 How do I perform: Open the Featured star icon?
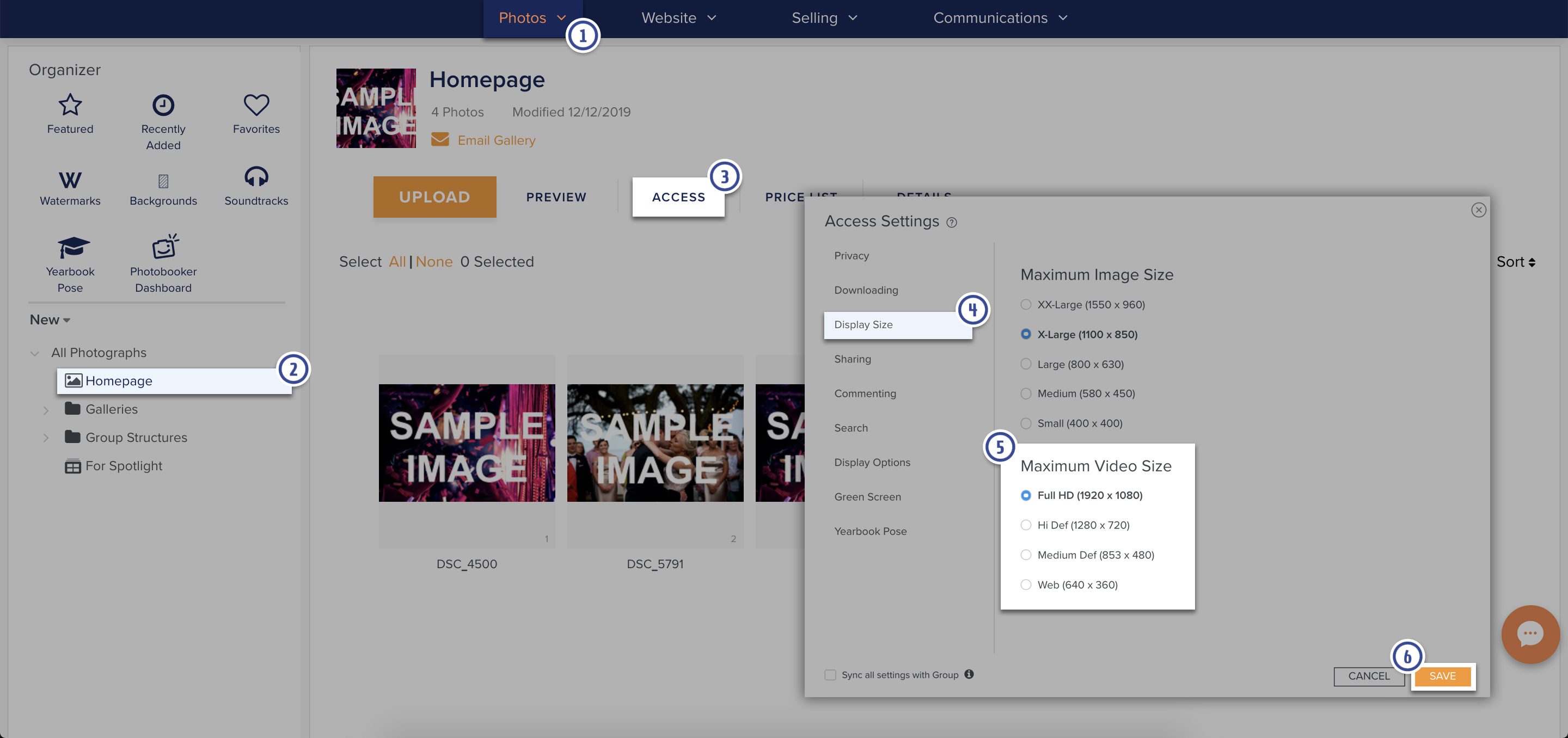(x=70, y=105)
